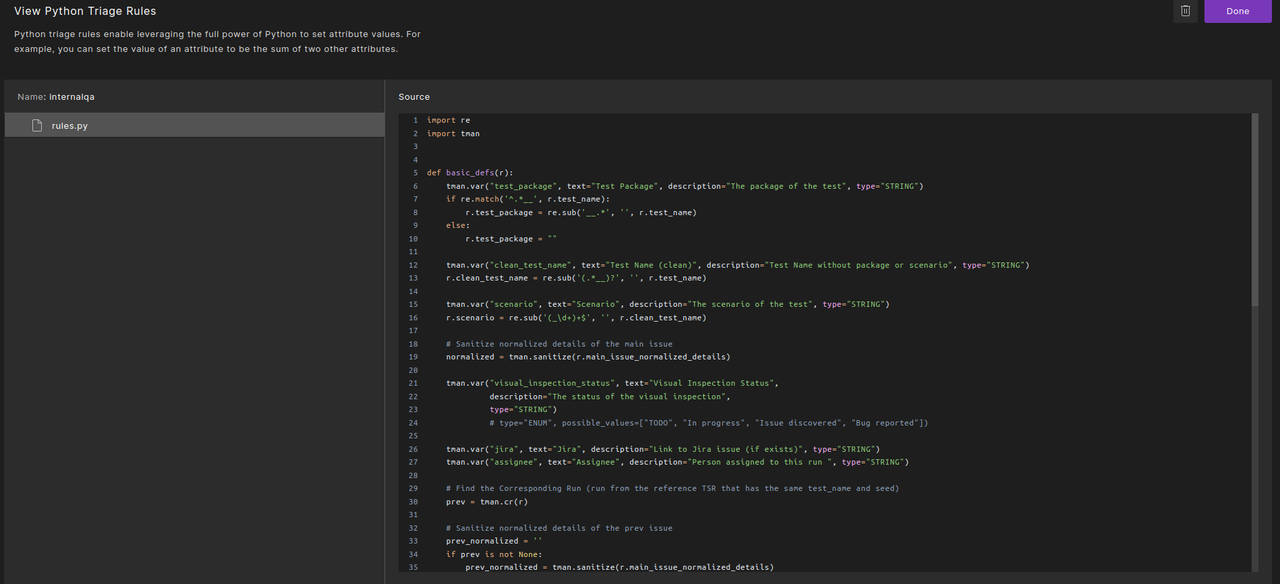Viewport: 1280px width, 584px height.
Task: Click the "import re" code line
Action: (448, 120)
